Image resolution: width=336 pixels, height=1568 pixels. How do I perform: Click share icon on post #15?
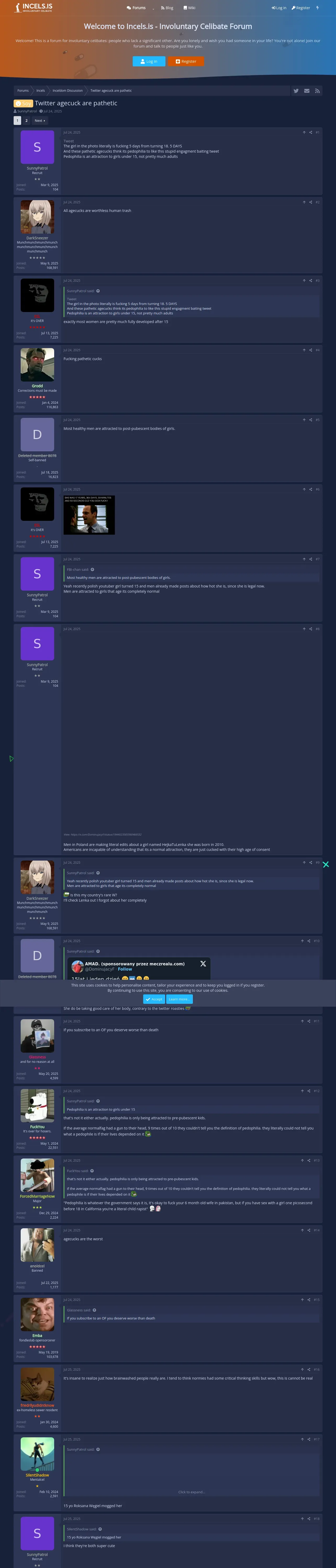309,1300
